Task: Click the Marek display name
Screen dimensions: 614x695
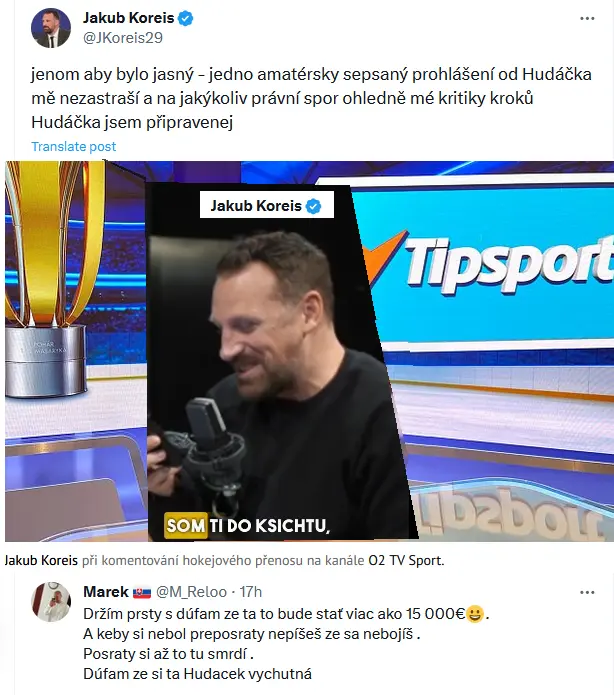Action: pos(106,592)
